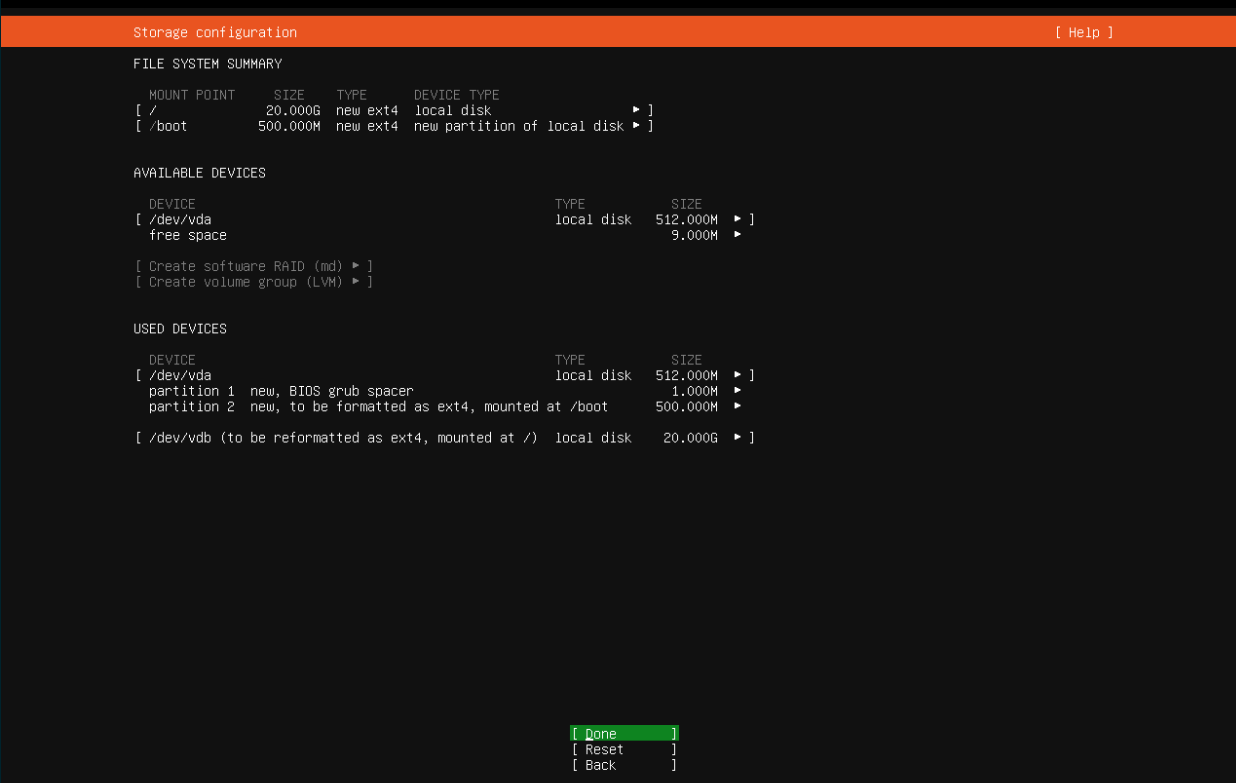Screen dimensions: 1236x783
Task: Expand the root mount point row arrow
Action: (x=636, y=110)
